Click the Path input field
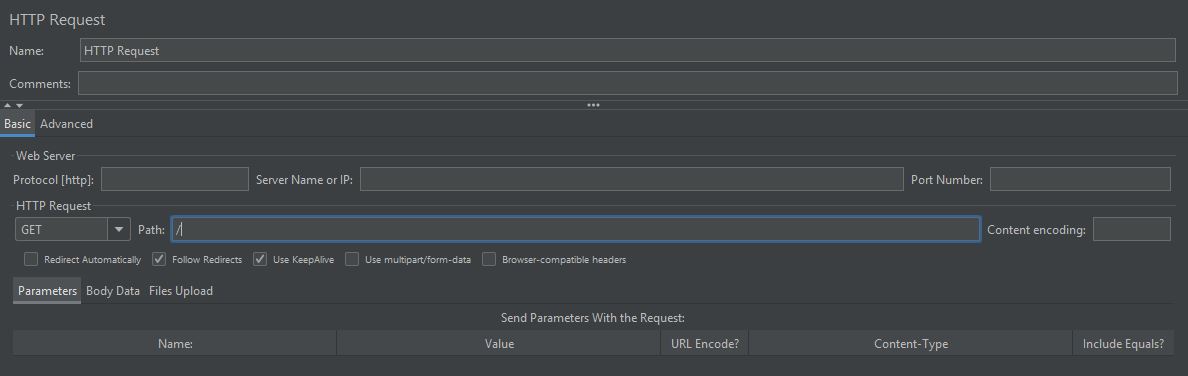 [576, 229]
